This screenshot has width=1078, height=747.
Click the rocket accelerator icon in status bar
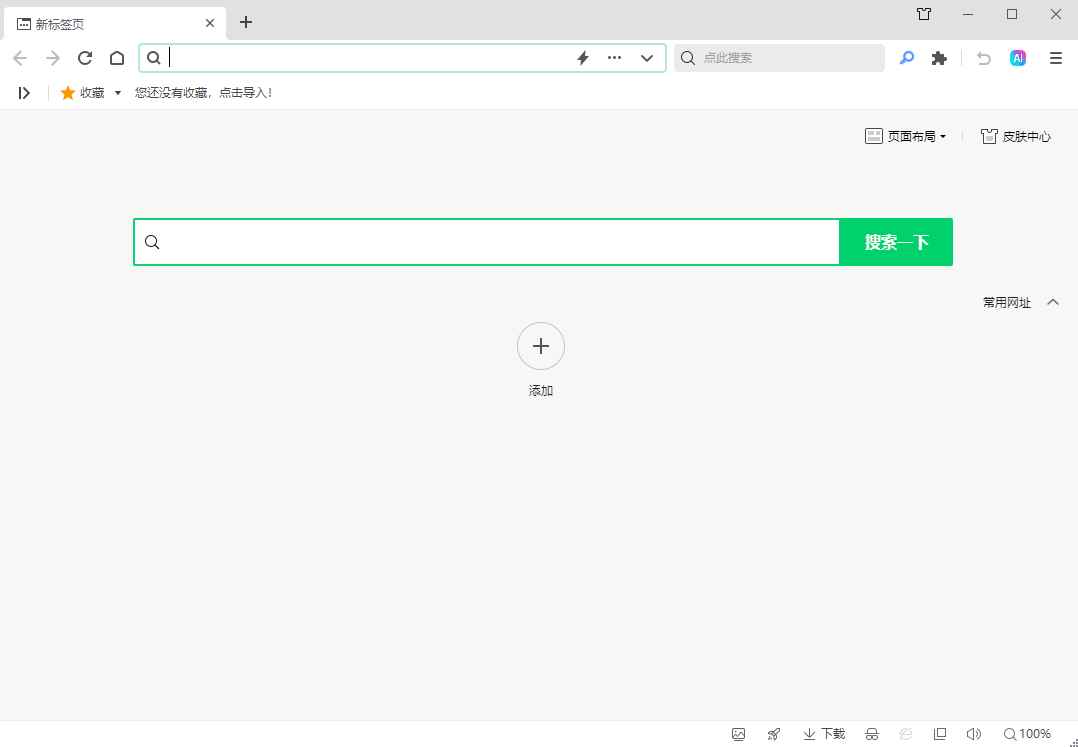pos(774,734)
